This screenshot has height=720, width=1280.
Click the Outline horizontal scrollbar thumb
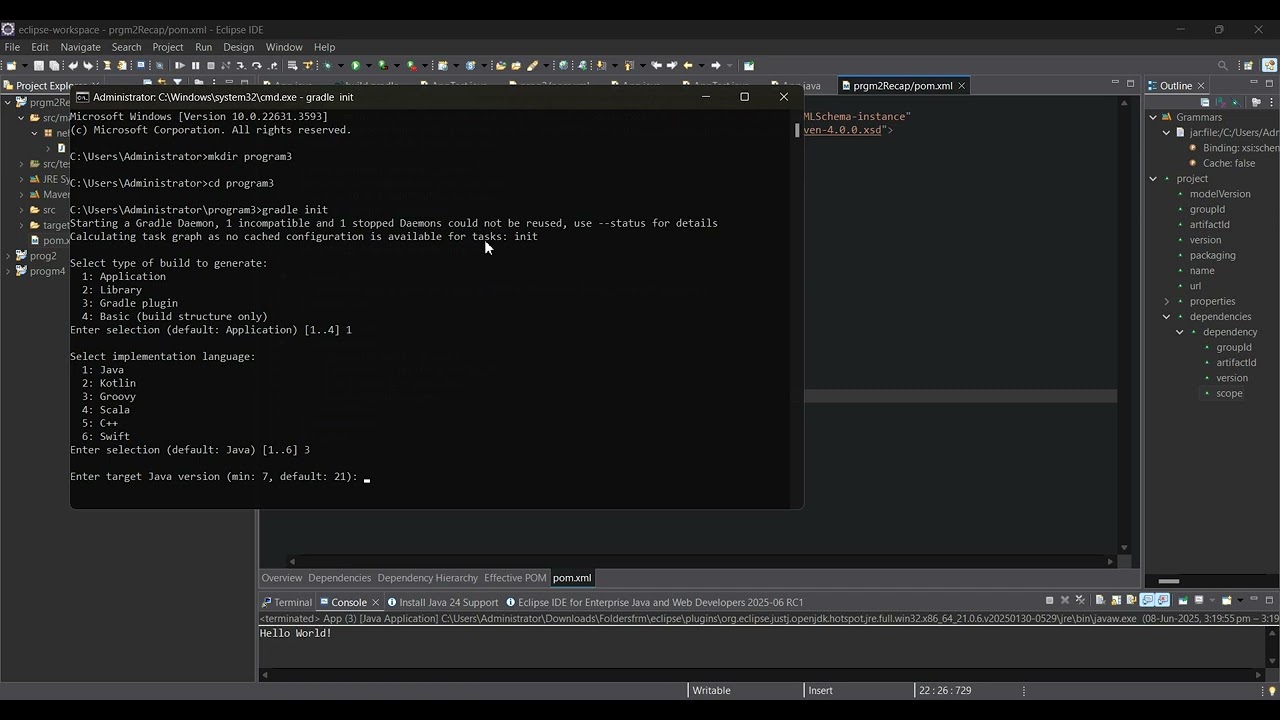1168,581
